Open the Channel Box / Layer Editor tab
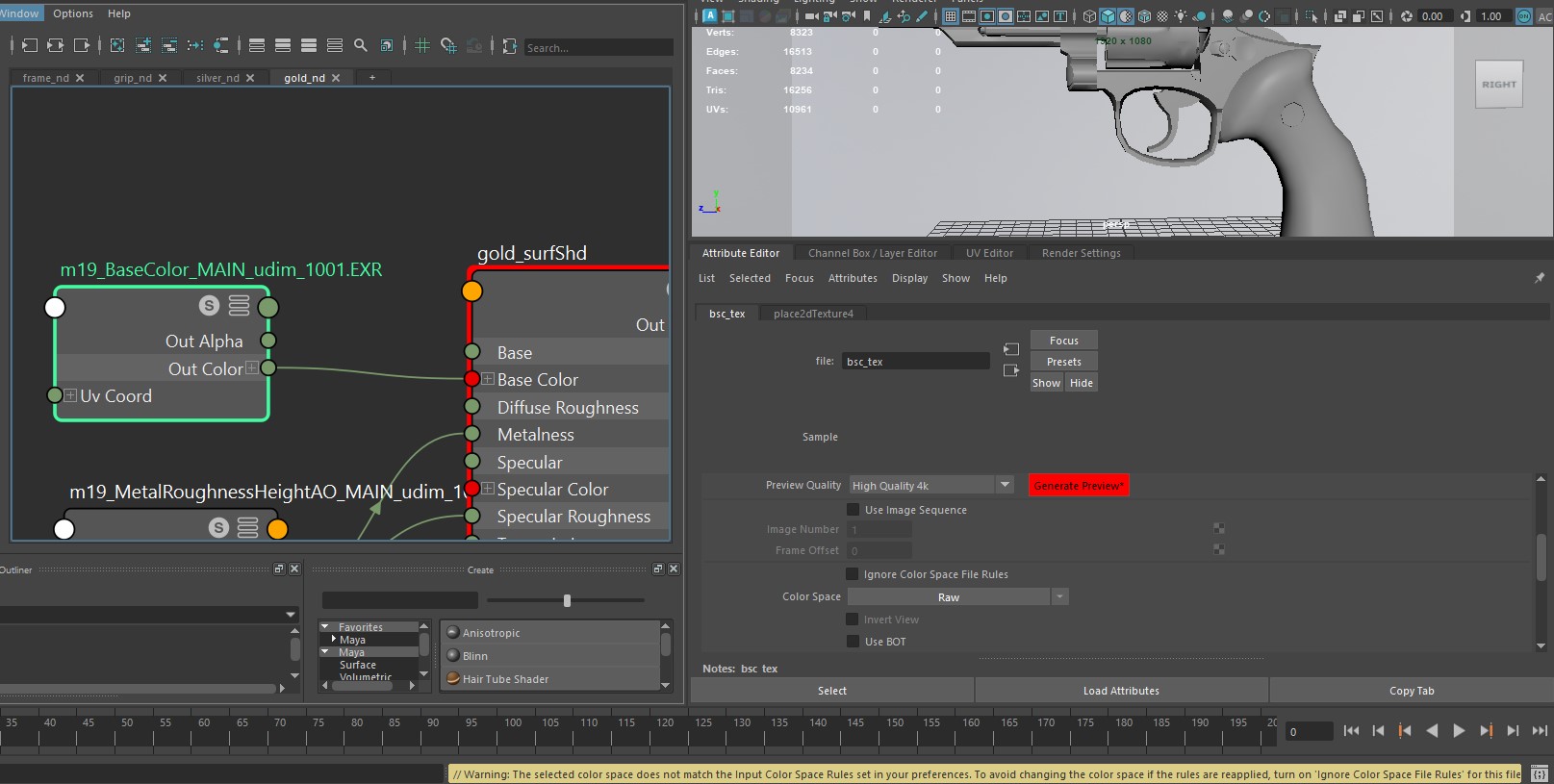 872,253
